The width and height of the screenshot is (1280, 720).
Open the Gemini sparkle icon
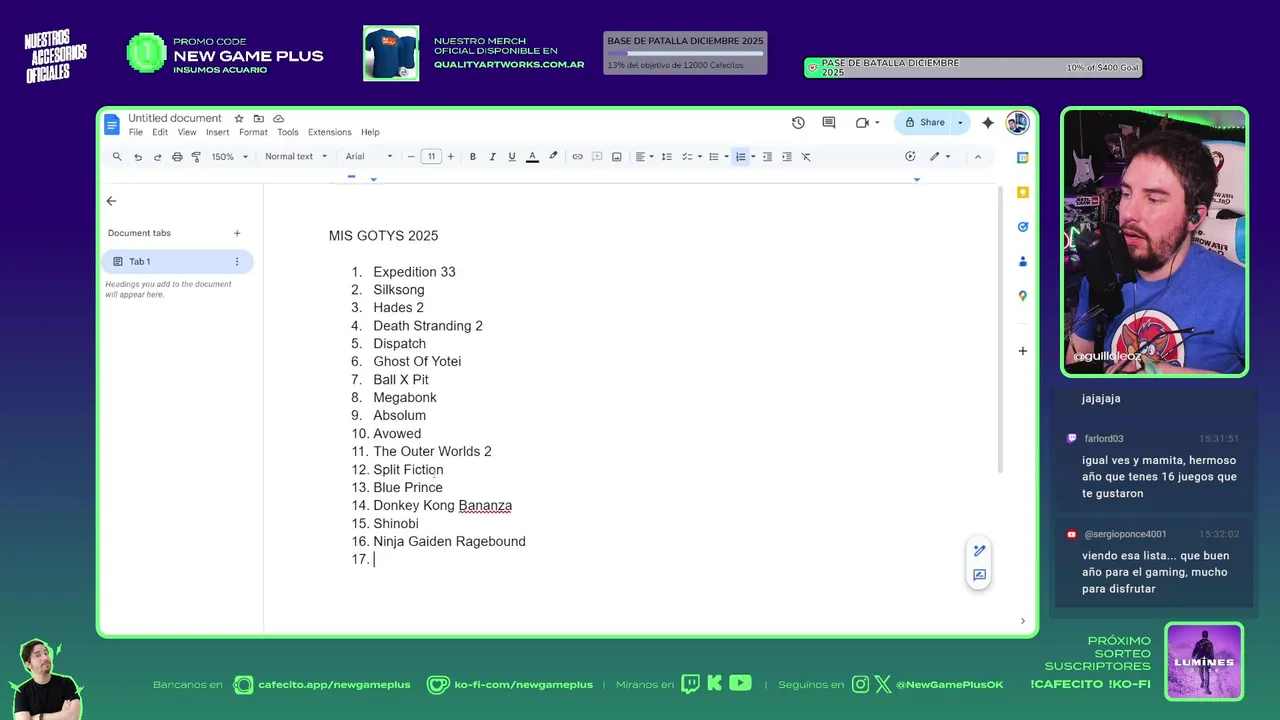point(988,123)
